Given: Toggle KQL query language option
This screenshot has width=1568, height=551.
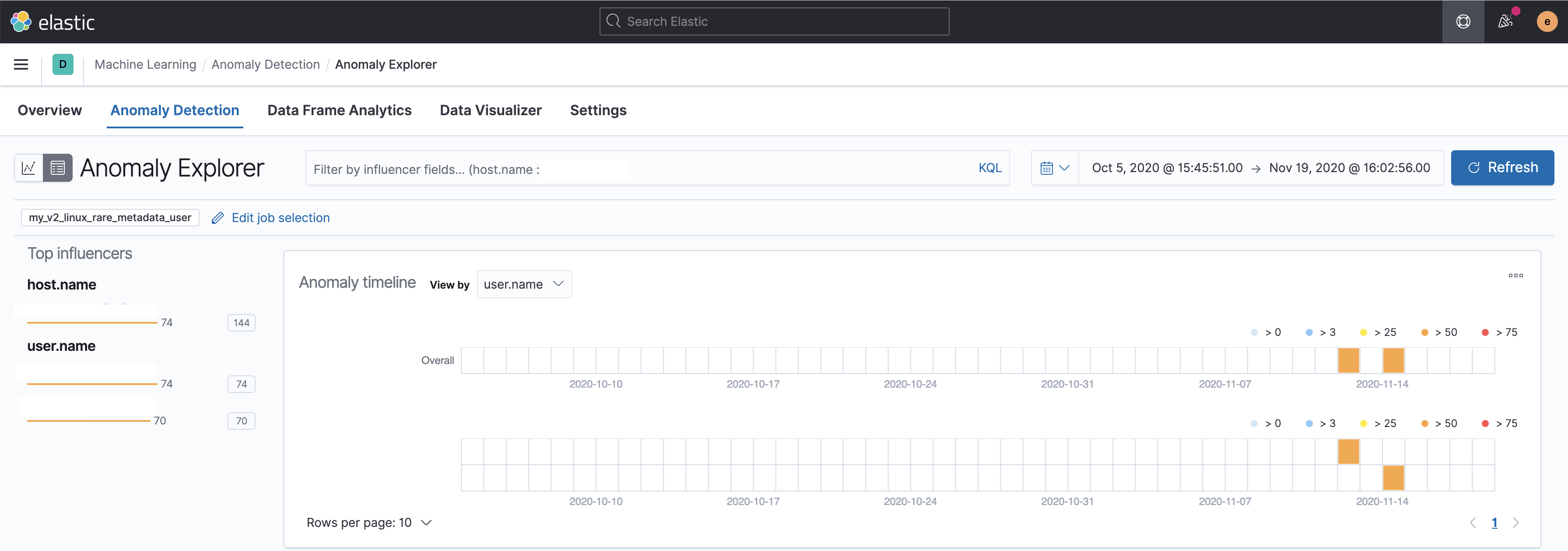Looking at the screenshot, I should coord(989,168).
